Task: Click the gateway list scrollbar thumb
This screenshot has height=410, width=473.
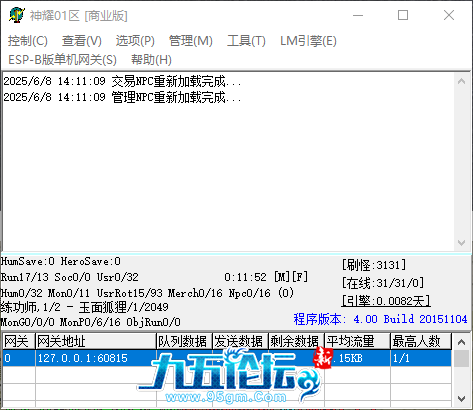Action: [461, 358]
